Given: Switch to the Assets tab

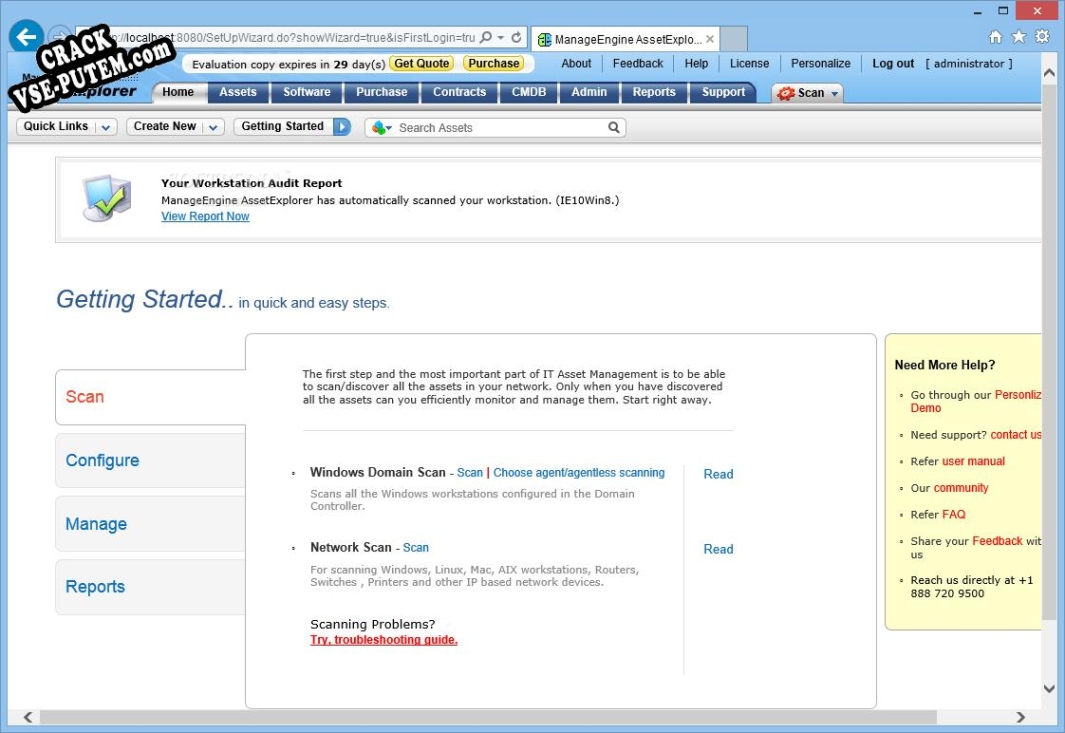Looking at the screenshot, I should [238, 92].
